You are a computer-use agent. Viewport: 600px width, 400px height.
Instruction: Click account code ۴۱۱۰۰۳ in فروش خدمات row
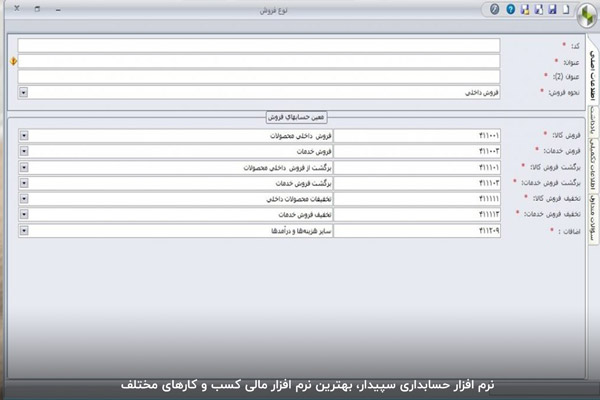click(x=417, y=151)
